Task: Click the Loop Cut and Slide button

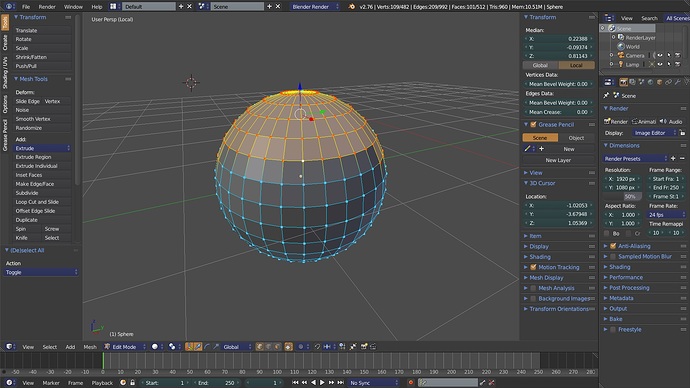Action: [42, 202]
